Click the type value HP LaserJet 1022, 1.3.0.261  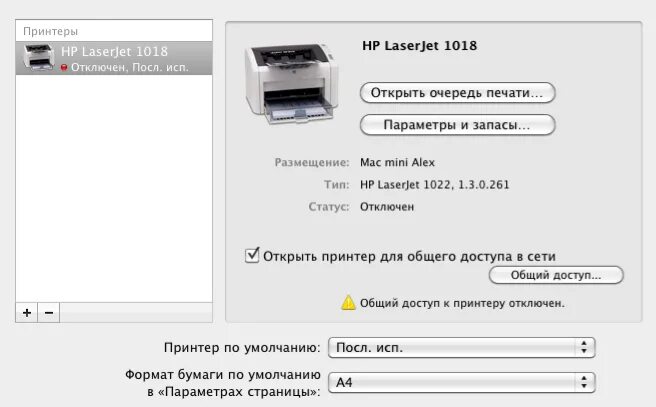coord(435,184)
